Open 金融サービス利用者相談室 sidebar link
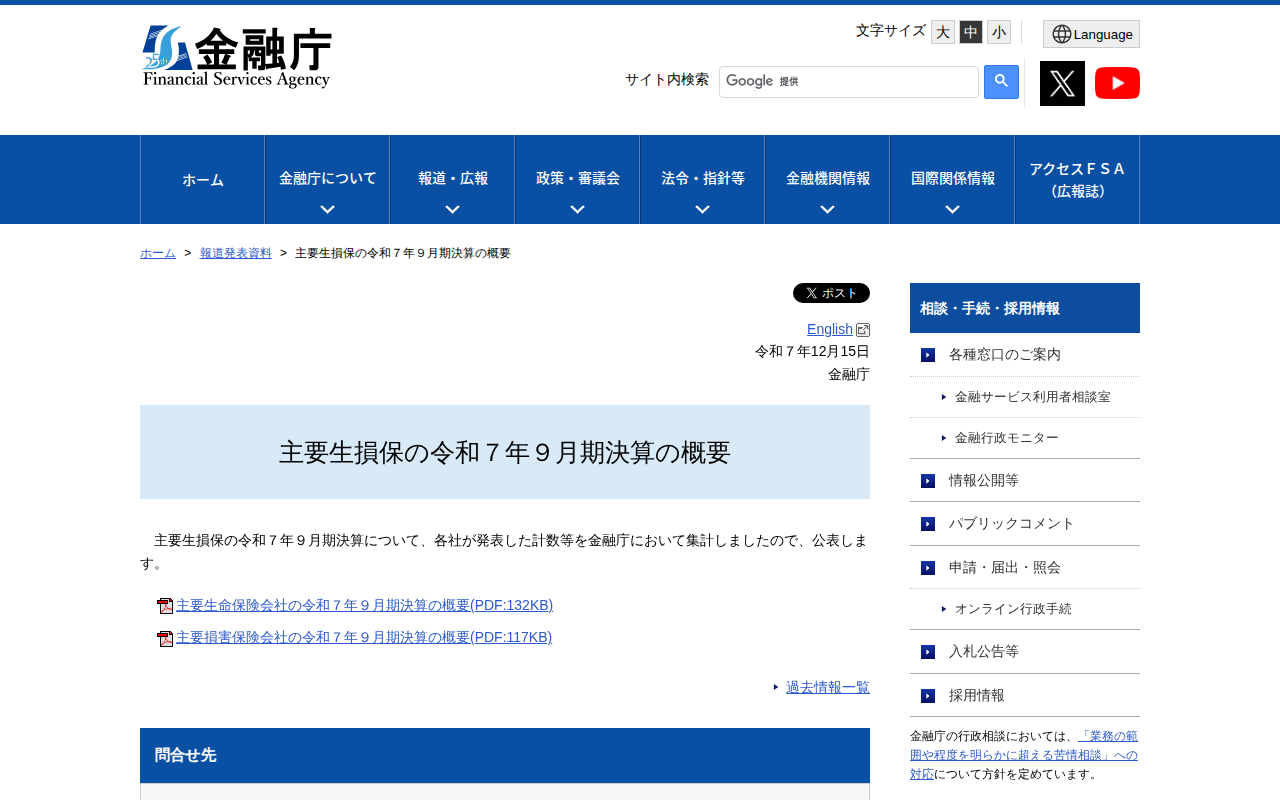 pyautogui.click(x=1033, y=397)
